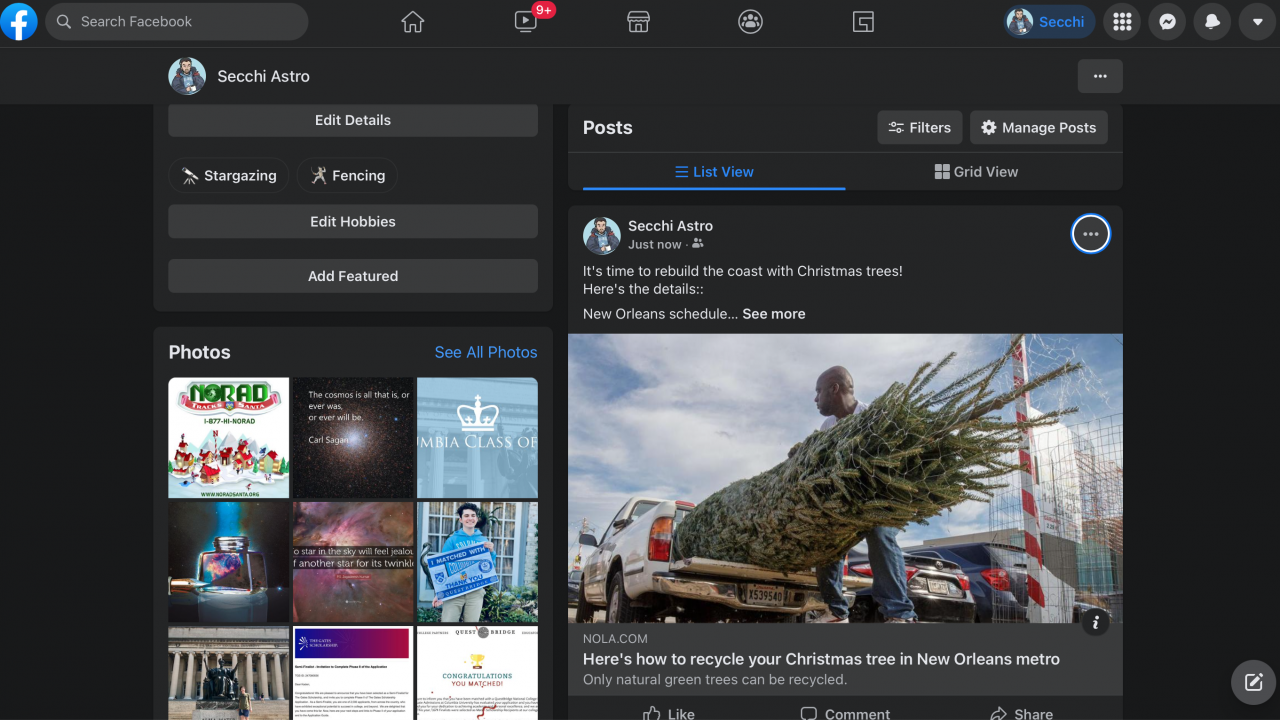The width and height of the screenshot is (1280, 720).
Task: Open the 'I Matched' sign photo
Action: pyautogui.click(x=477, y=562)
